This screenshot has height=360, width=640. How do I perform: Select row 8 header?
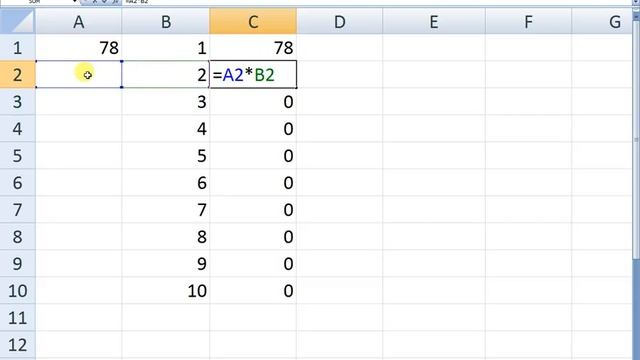17,236
